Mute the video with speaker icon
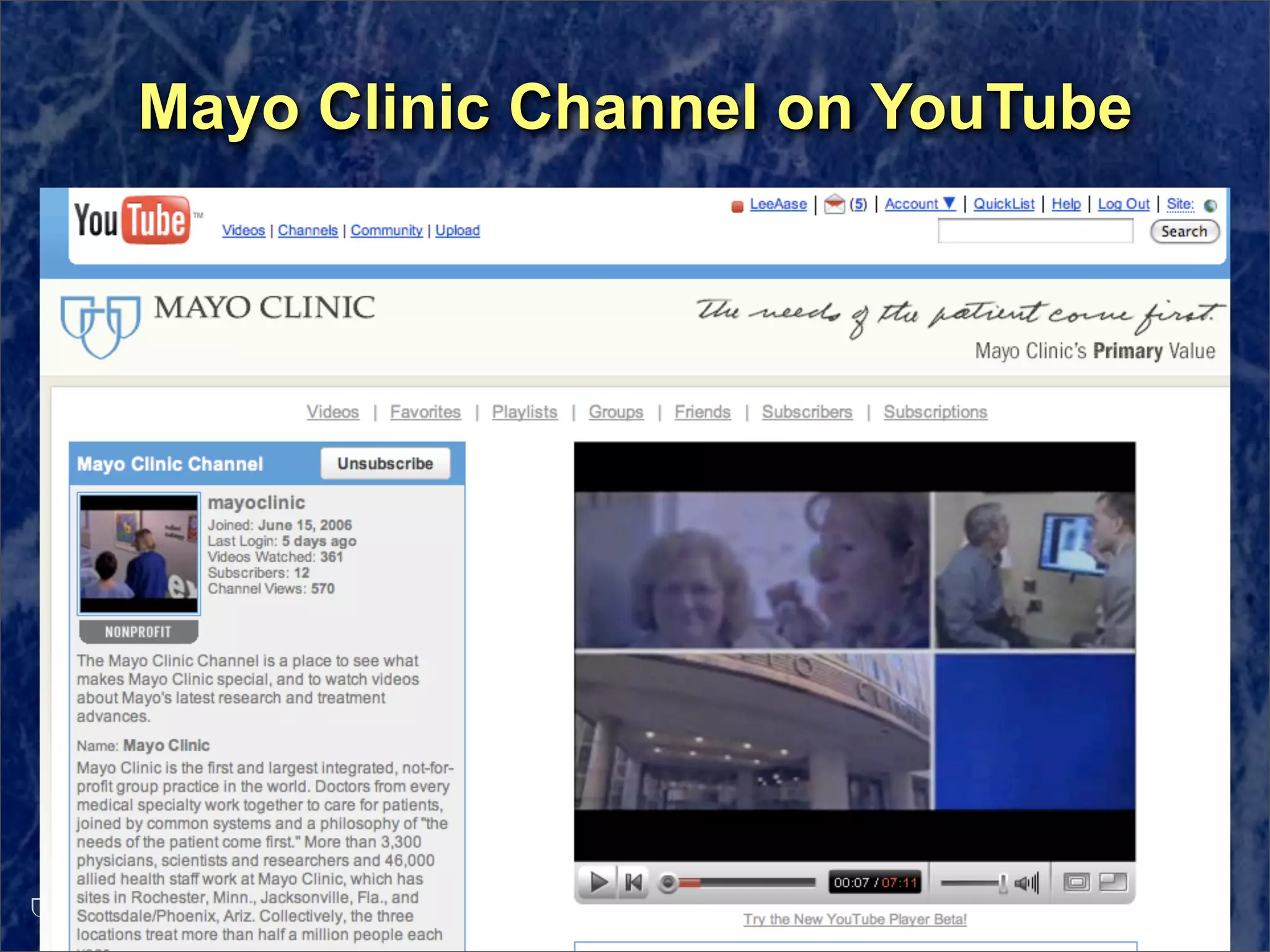Image resolution: width=1270 pixels, height=952 pixels. point(1026,882)
